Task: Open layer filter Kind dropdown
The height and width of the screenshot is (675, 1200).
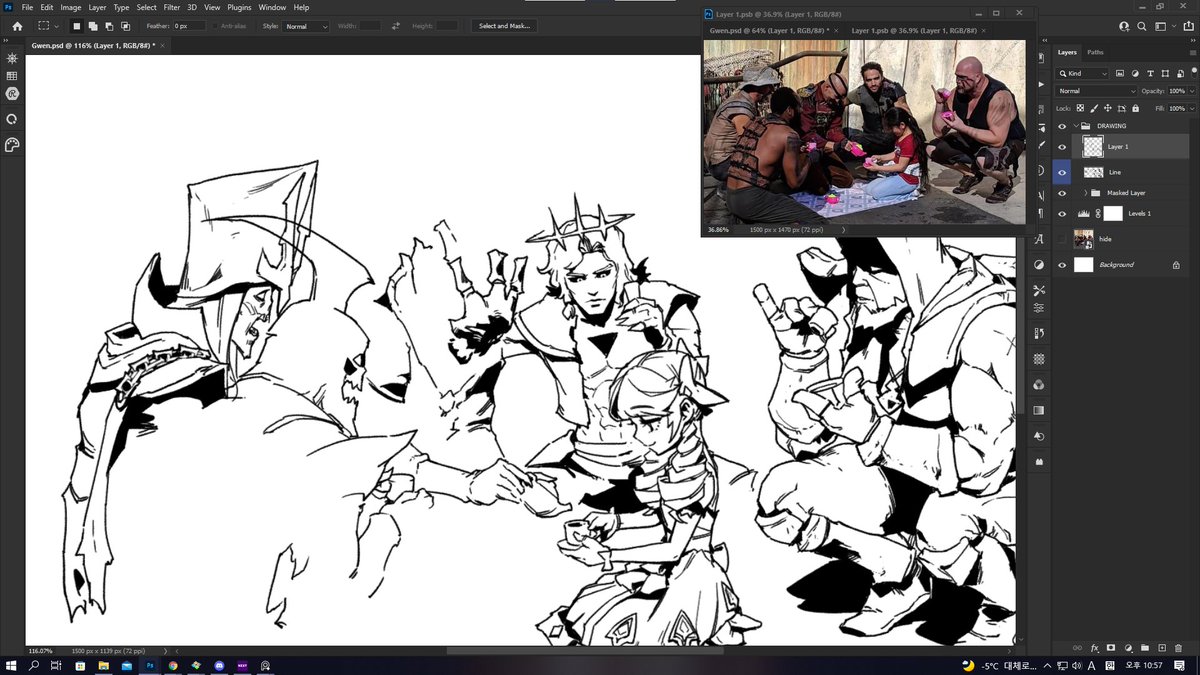Action: click(x=1083, y=74)
